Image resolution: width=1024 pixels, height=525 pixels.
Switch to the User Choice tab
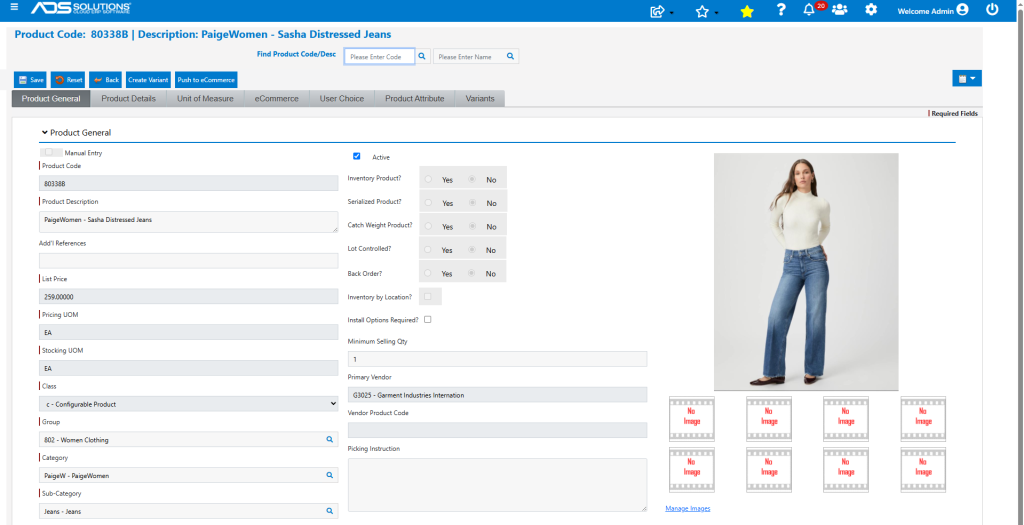[342, 99]
